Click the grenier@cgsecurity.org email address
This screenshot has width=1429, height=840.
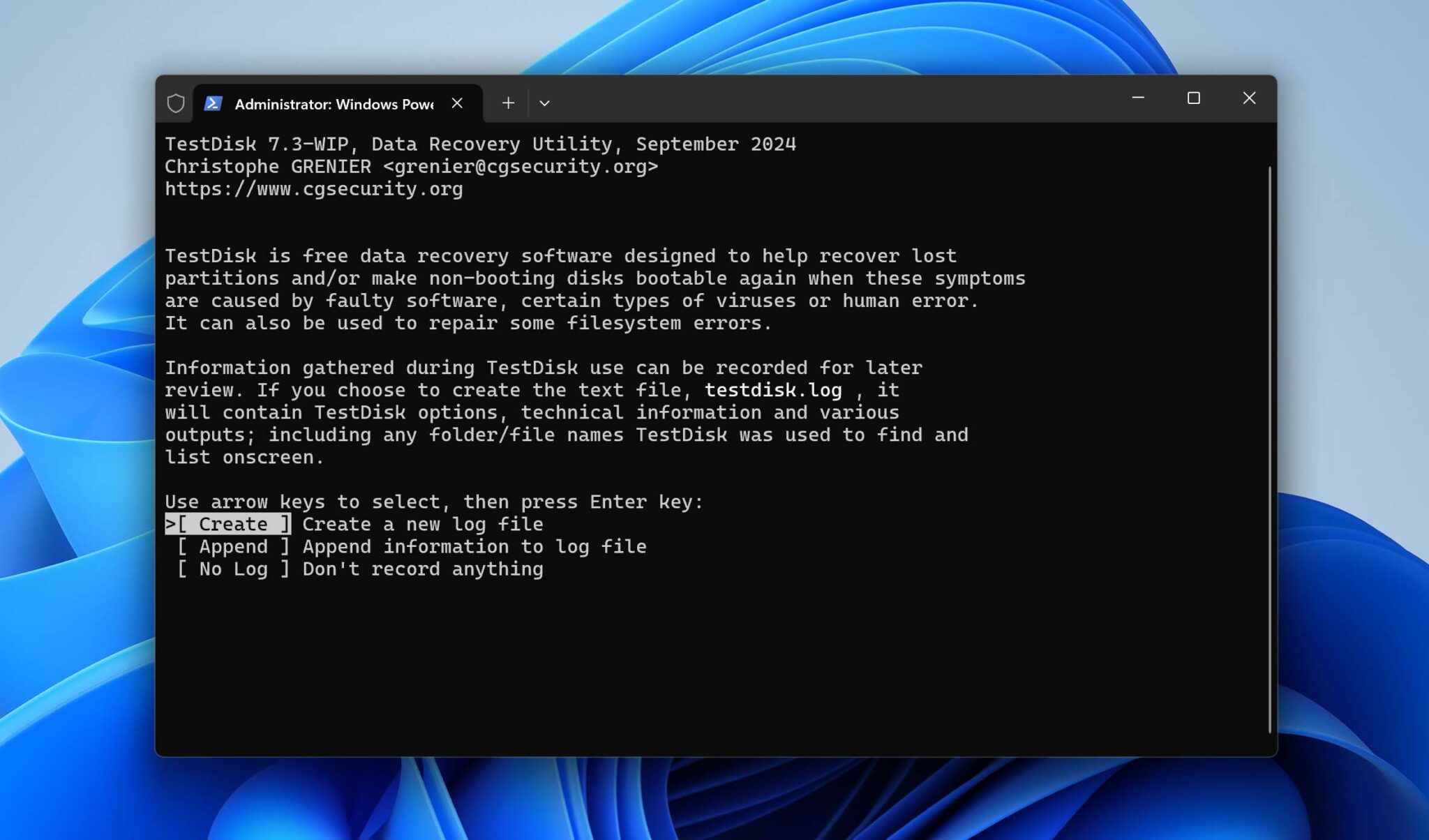522,166
